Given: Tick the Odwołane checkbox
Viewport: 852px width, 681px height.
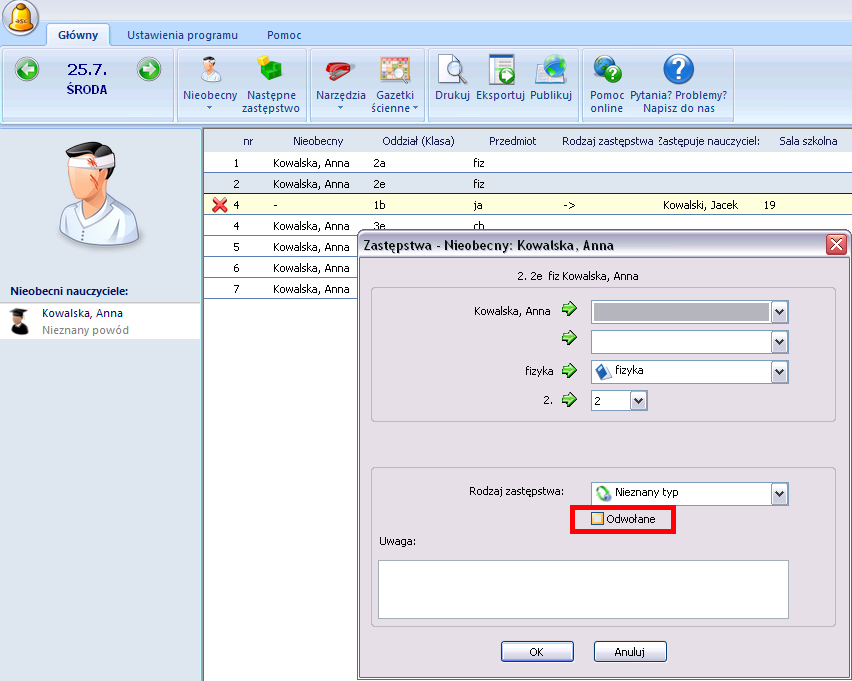Looking at the screenshot, I should (x=597, y=519).
